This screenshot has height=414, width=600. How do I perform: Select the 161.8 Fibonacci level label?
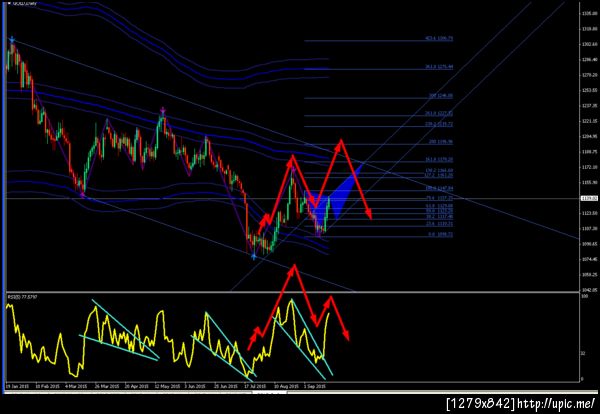(x=439, y=160)
